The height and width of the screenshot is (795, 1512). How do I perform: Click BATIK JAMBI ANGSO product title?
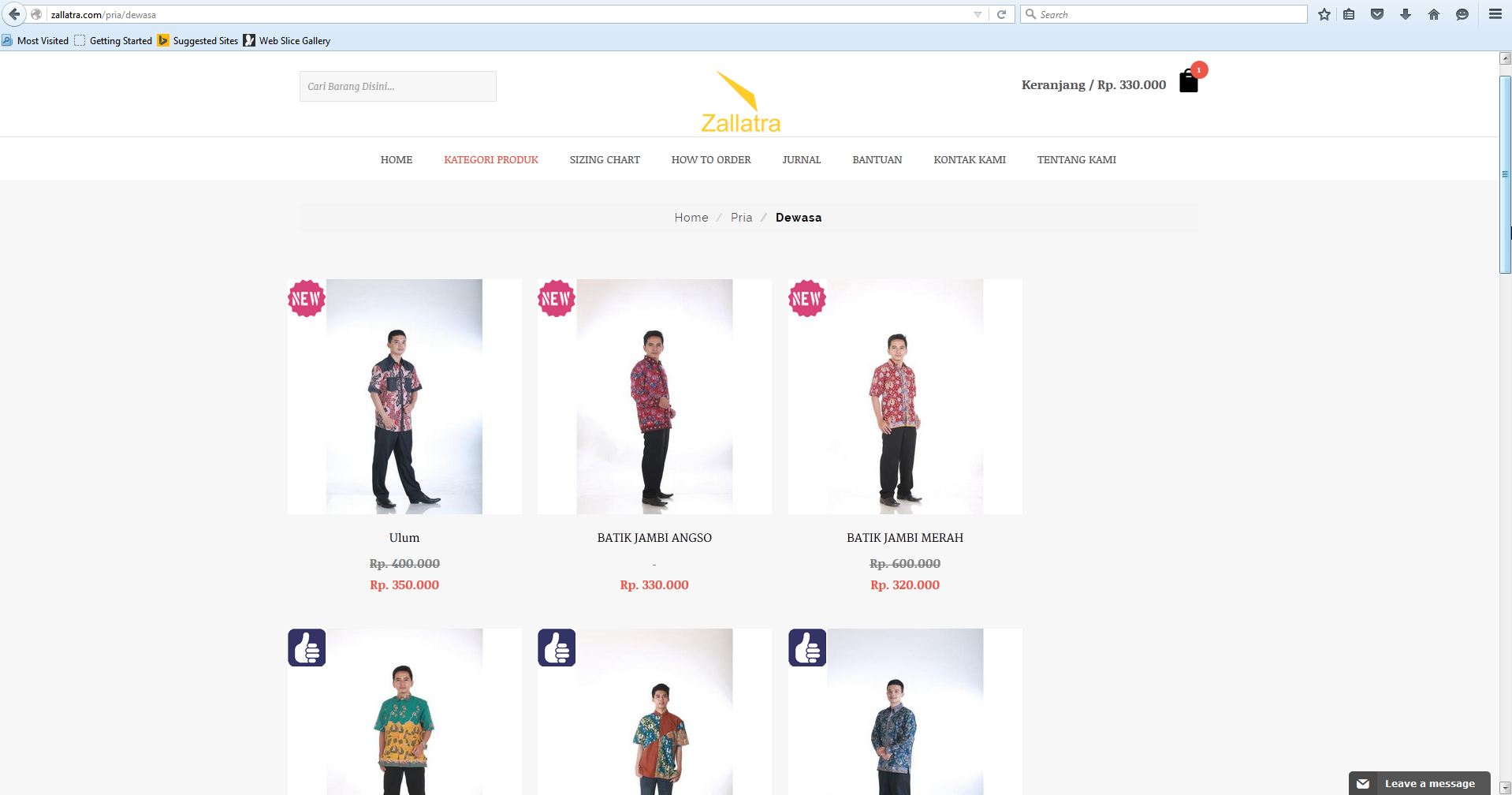654,538
